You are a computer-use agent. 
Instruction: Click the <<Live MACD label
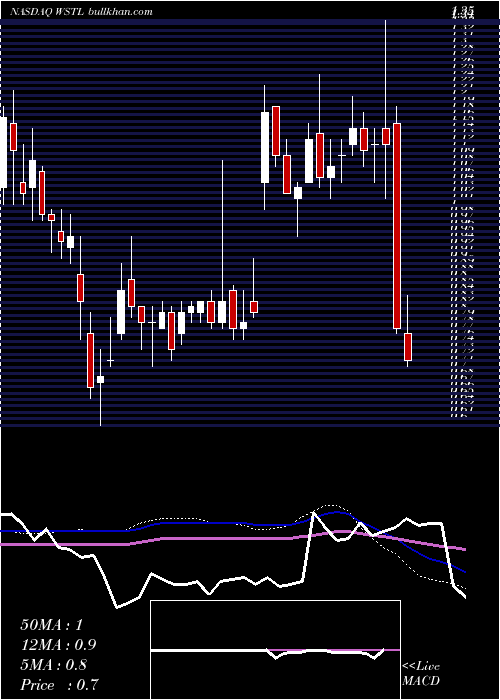421,673
